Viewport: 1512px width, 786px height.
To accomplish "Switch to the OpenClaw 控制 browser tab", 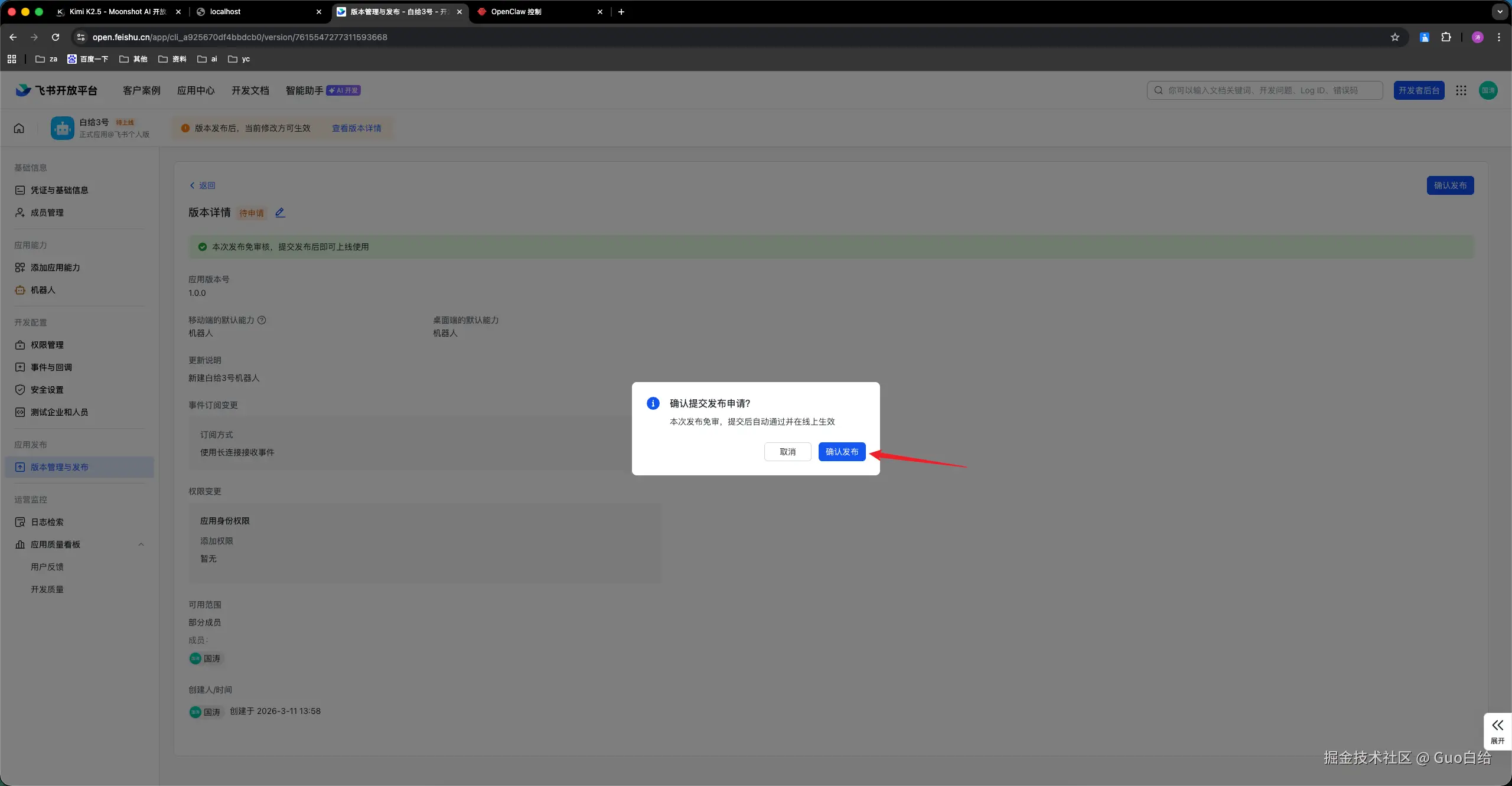I will (x=516, y=12).
